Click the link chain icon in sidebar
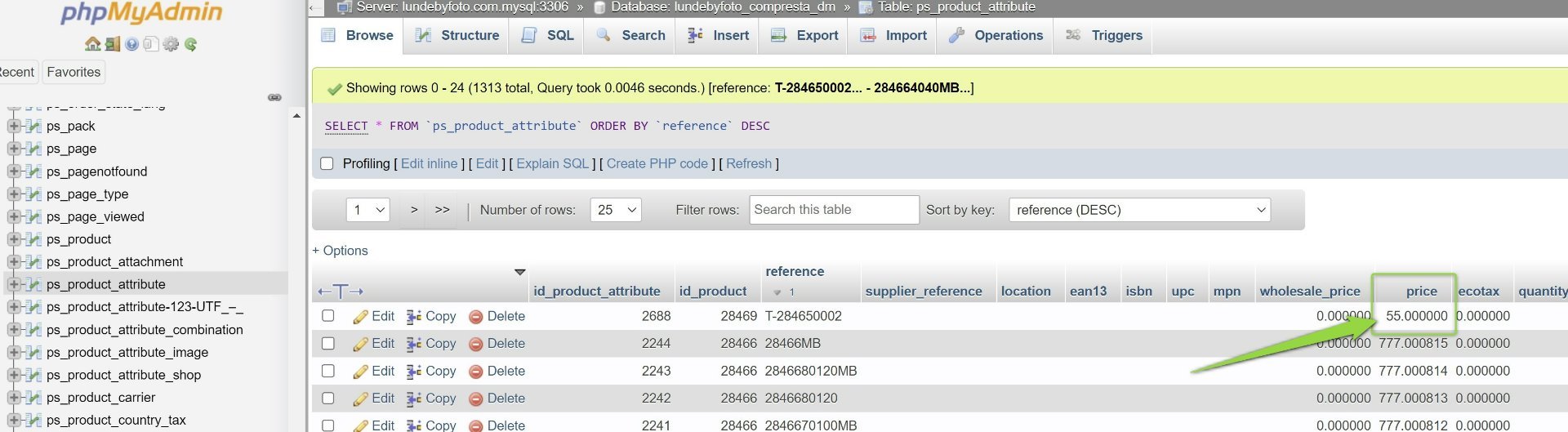Image resolution: width=1568 pixels, height=432 pixels. pos(274,97)
